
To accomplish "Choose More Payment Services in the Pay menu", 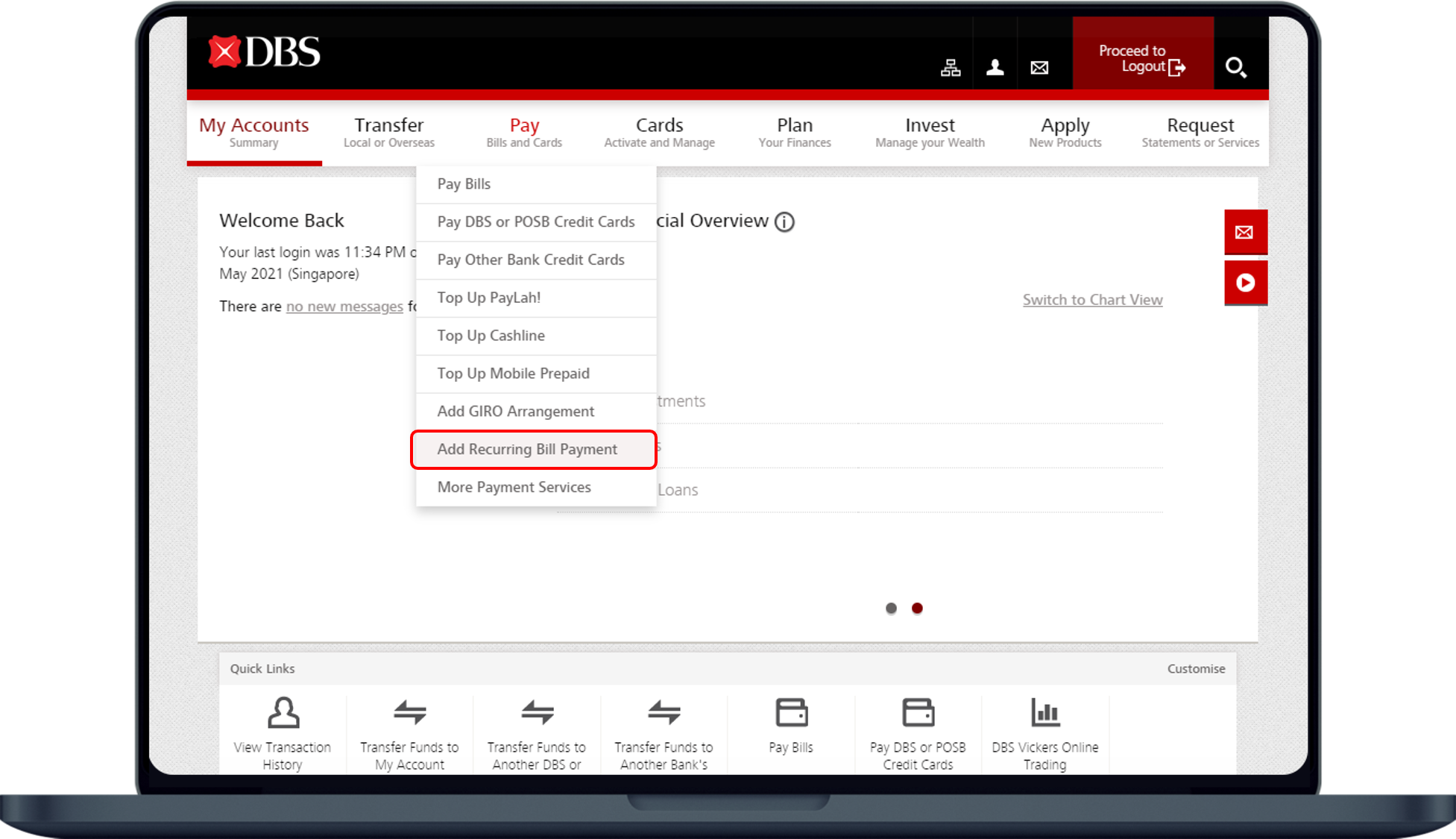I will tap(514, 487).
